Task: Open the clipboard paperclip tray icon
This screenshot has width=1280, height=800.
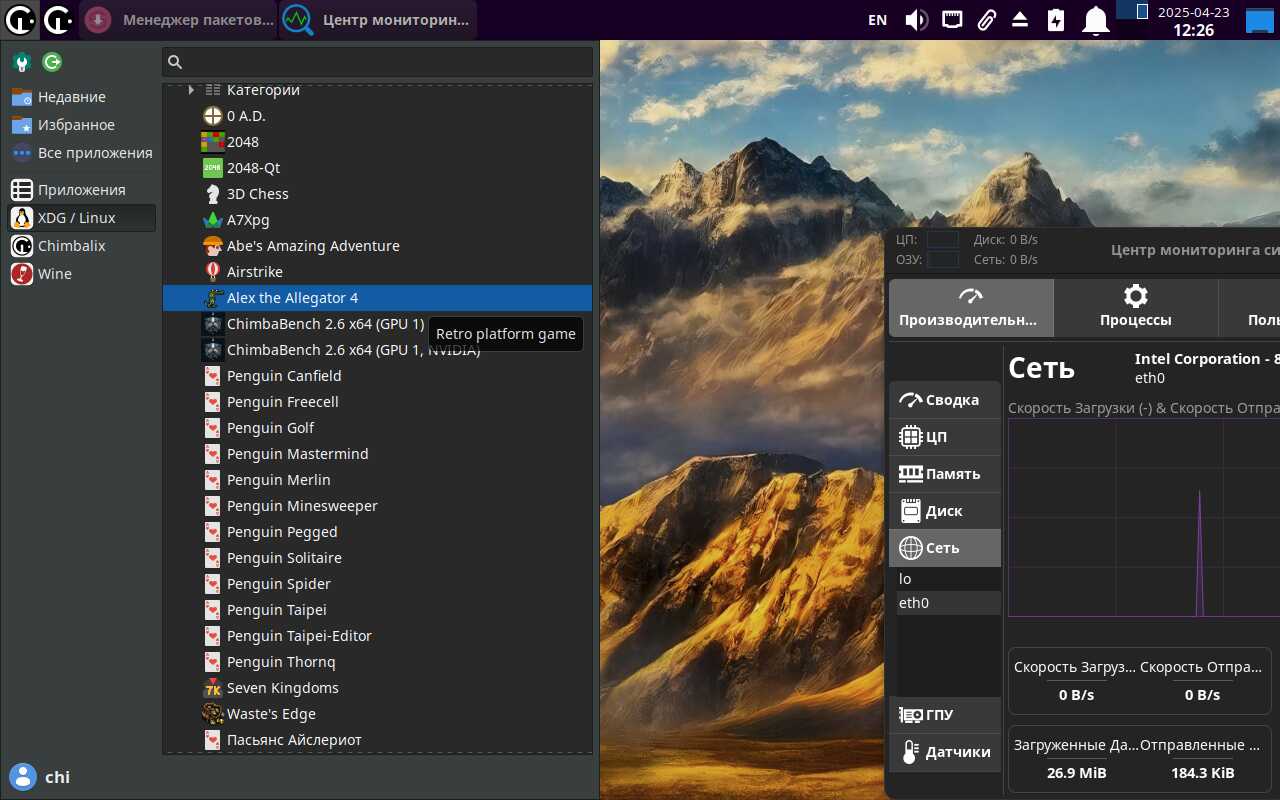Action: [987, 20]
